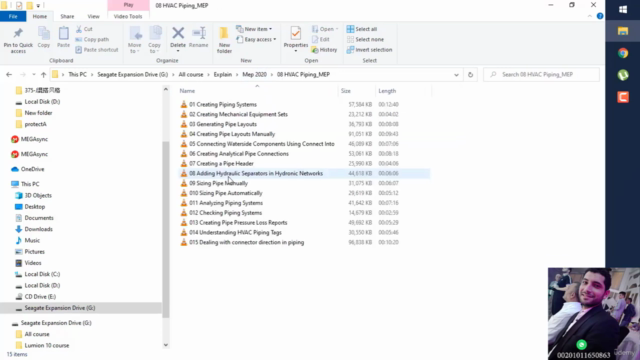Open Chrome from the taskbar

tap(623, 53)
